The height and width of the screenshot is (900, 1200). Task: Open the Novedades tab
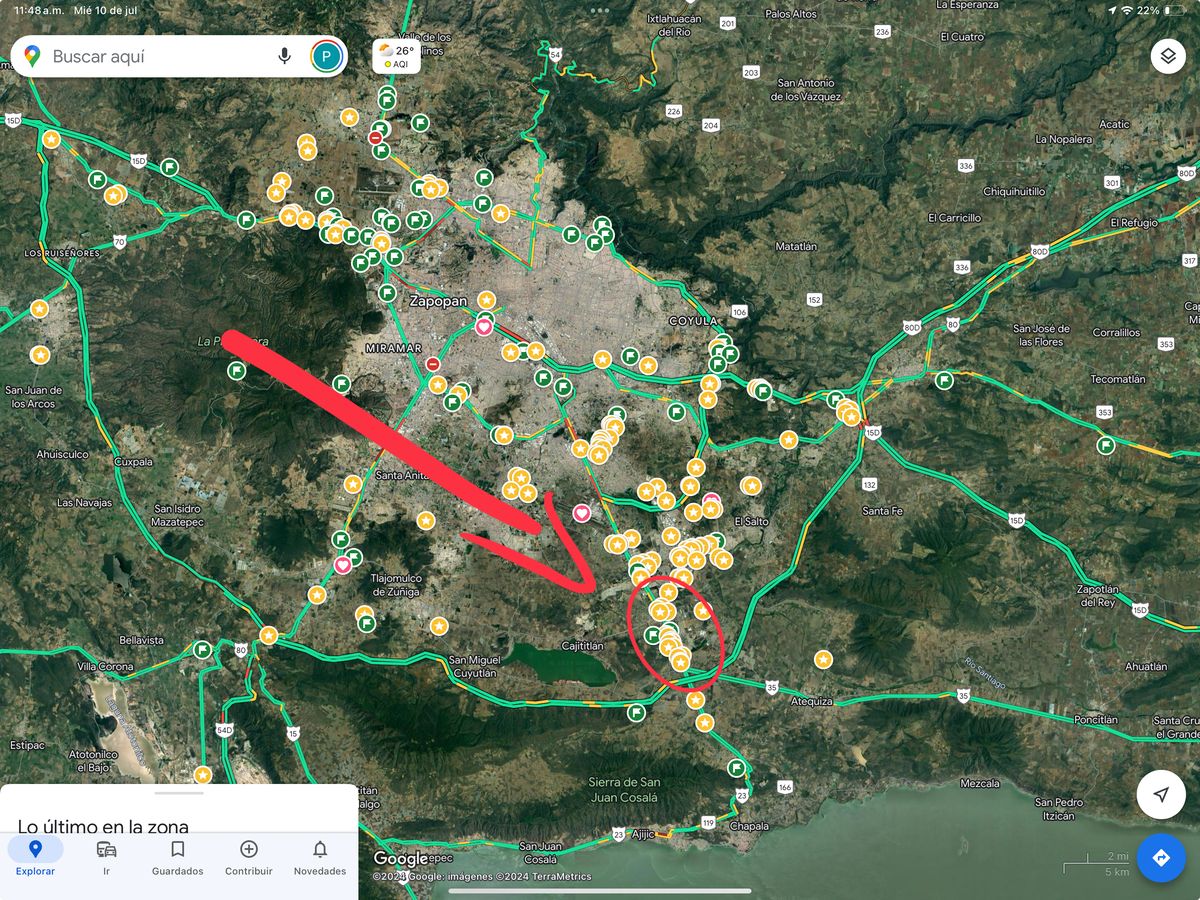(x=319, y=857)
